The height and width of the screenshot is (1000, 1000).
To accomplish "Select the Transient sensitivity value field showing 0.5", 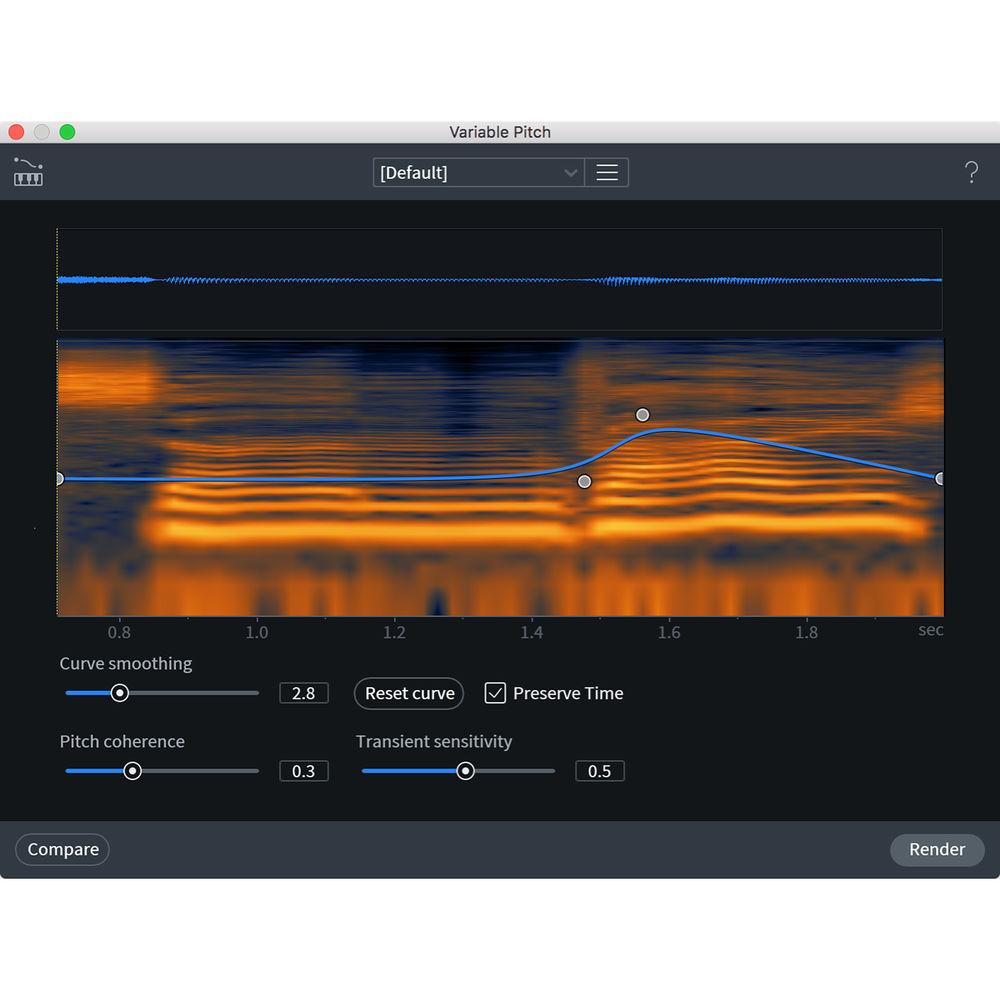I will tap(599, 770).
